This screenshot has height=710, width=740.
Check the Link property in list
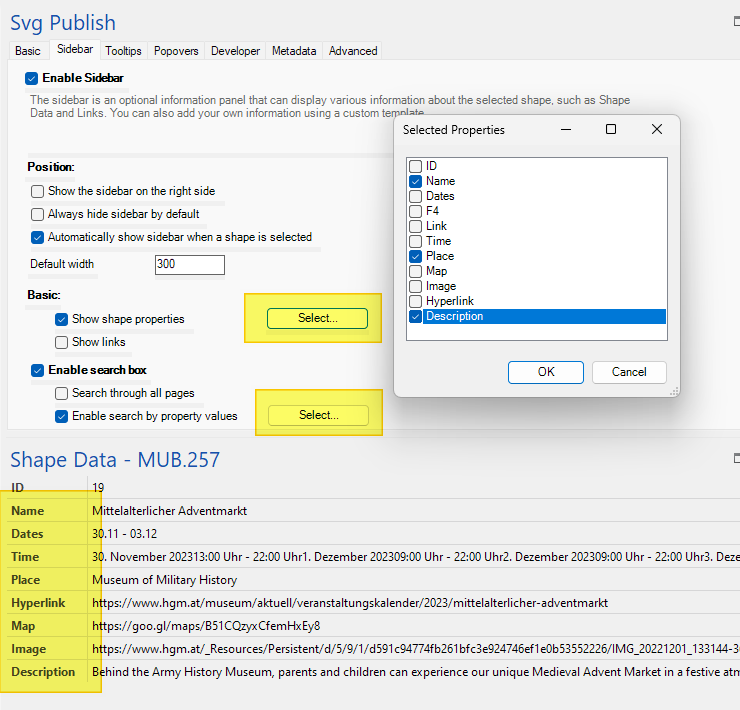(415, 226)
